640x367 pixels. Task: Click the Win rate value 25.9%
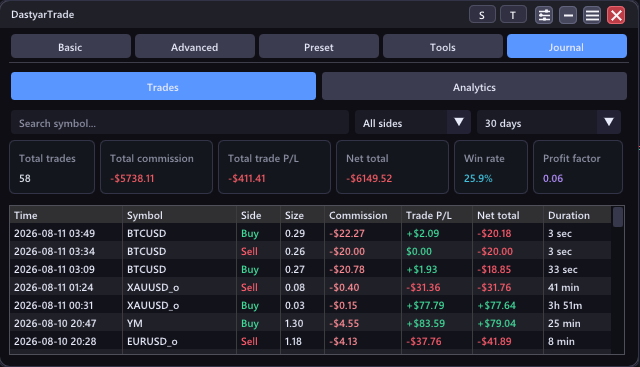[478, 178]
